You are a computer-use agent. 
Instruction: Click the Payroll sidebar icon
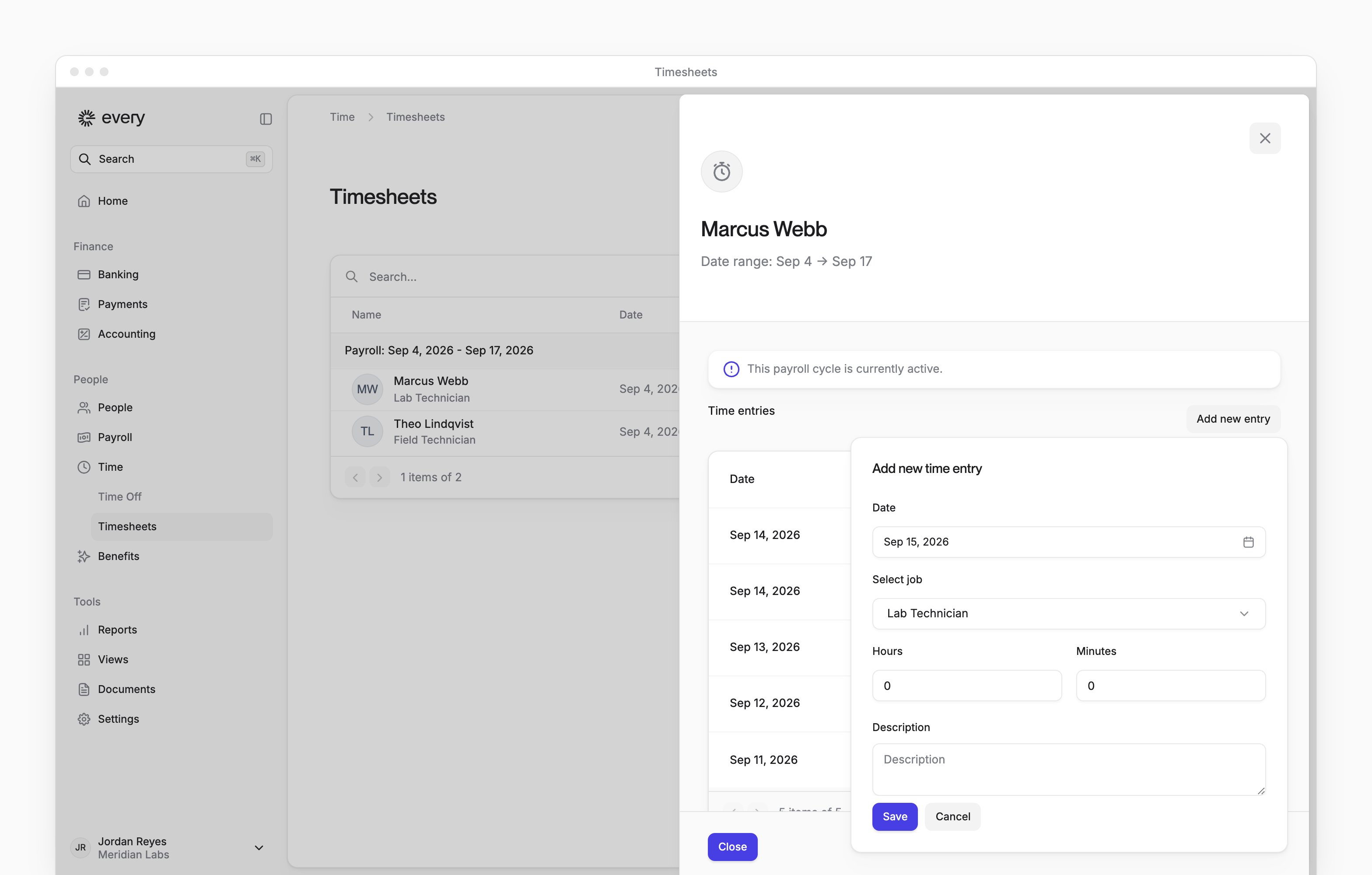[84, 437]
